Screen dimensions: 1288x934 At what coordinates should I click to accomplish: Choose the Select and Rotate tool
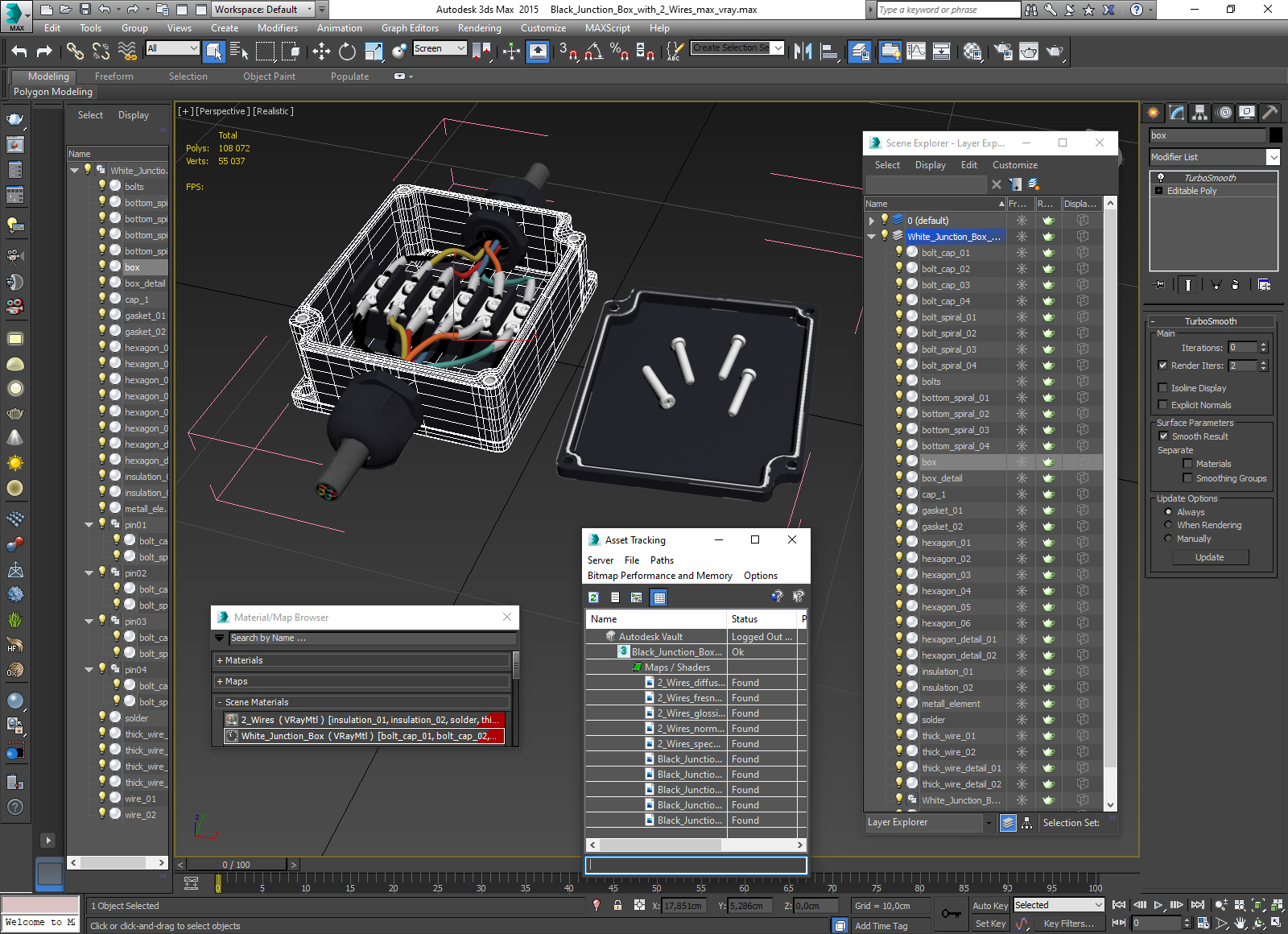point(347,52)
